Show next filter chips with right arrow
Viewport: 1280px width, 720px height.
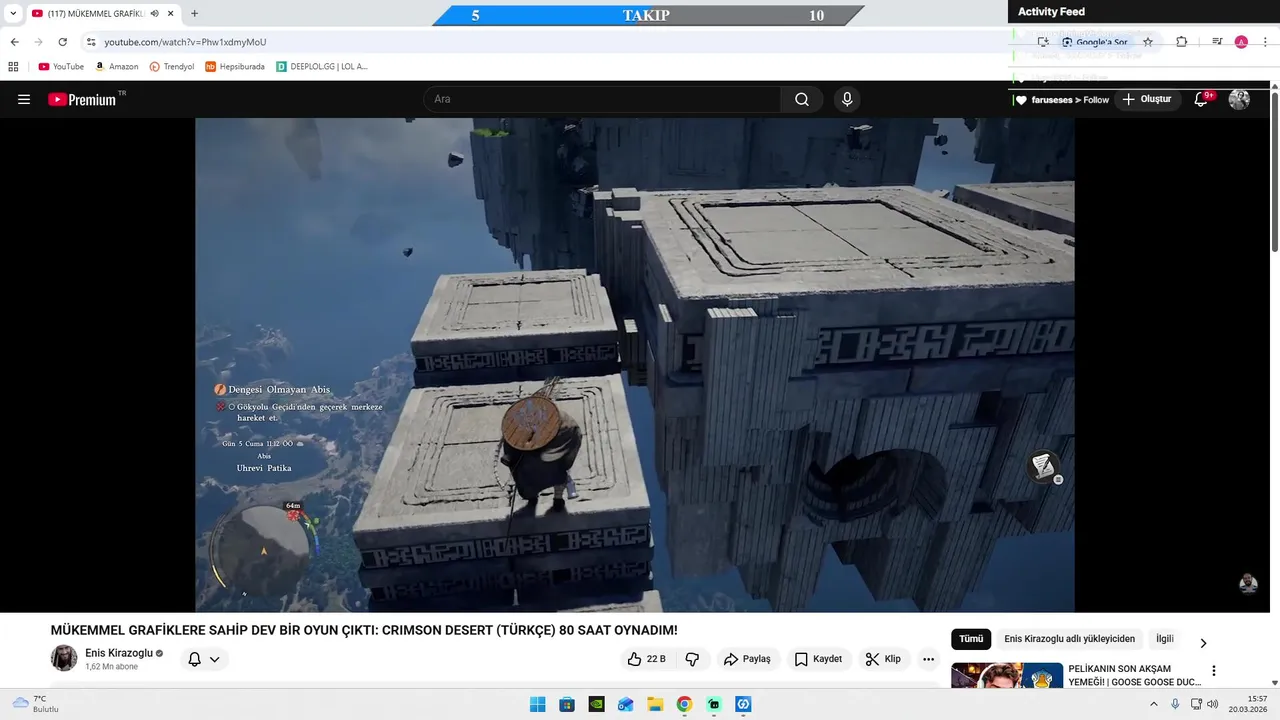(x=1203, y=642)
